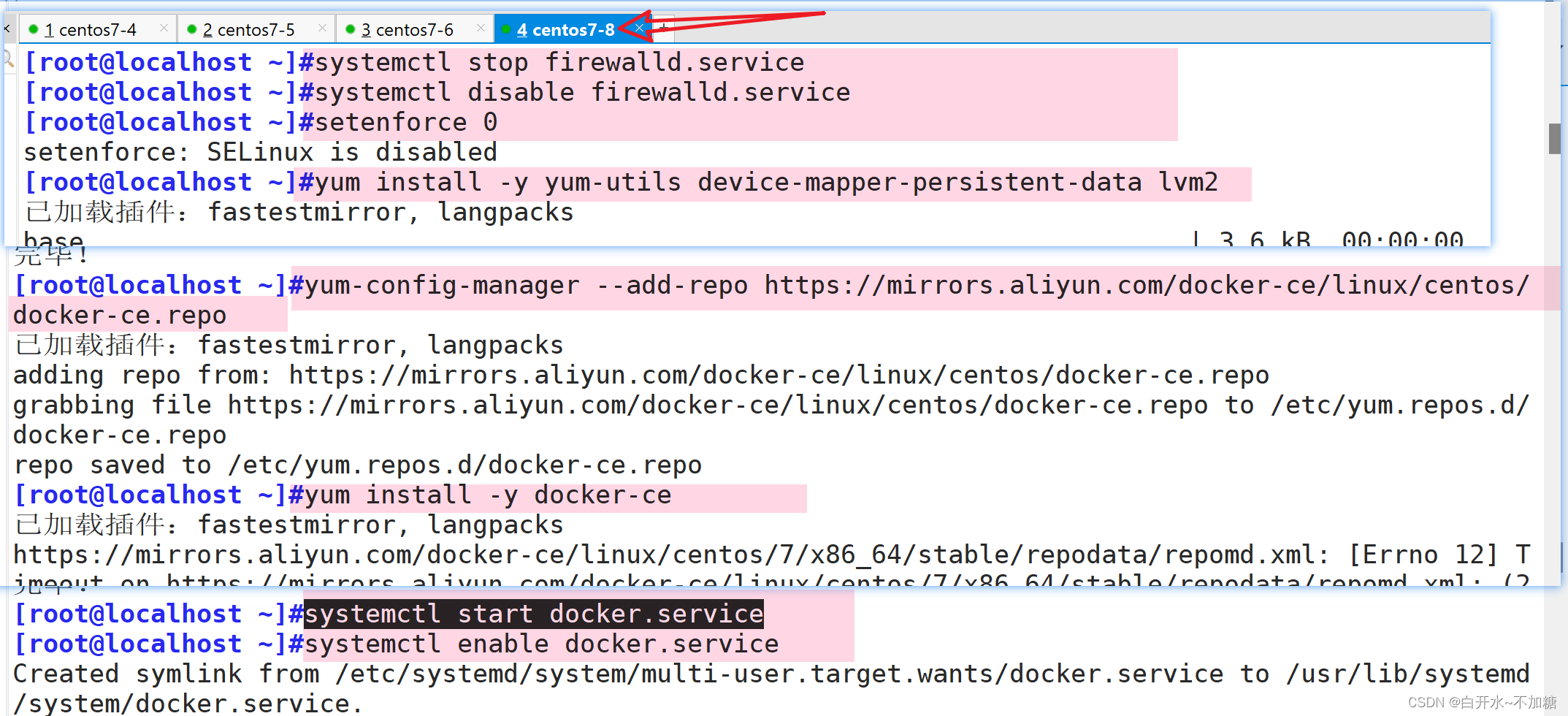The height and width of the screenshot is (716, 1568).
Task: Close the centos7-6 tab
Action: (481, 28)
